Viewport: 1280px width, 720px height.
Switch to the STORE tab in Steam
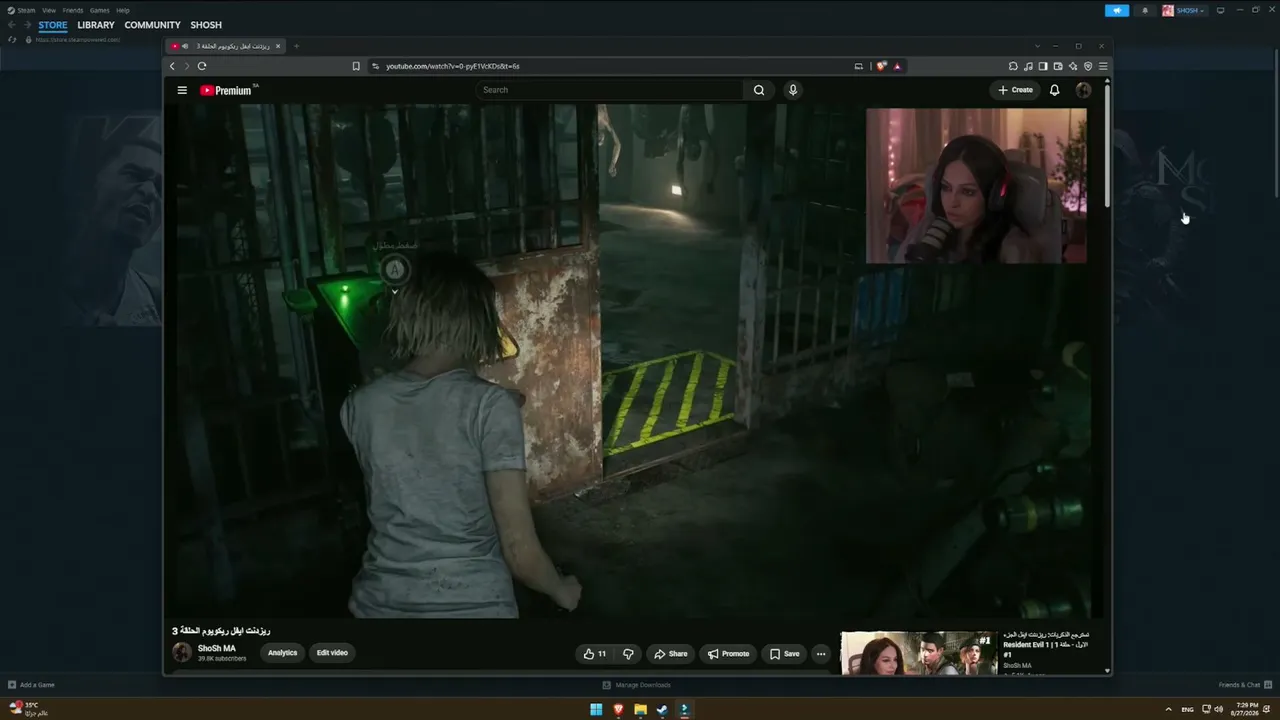coord(53,25)
